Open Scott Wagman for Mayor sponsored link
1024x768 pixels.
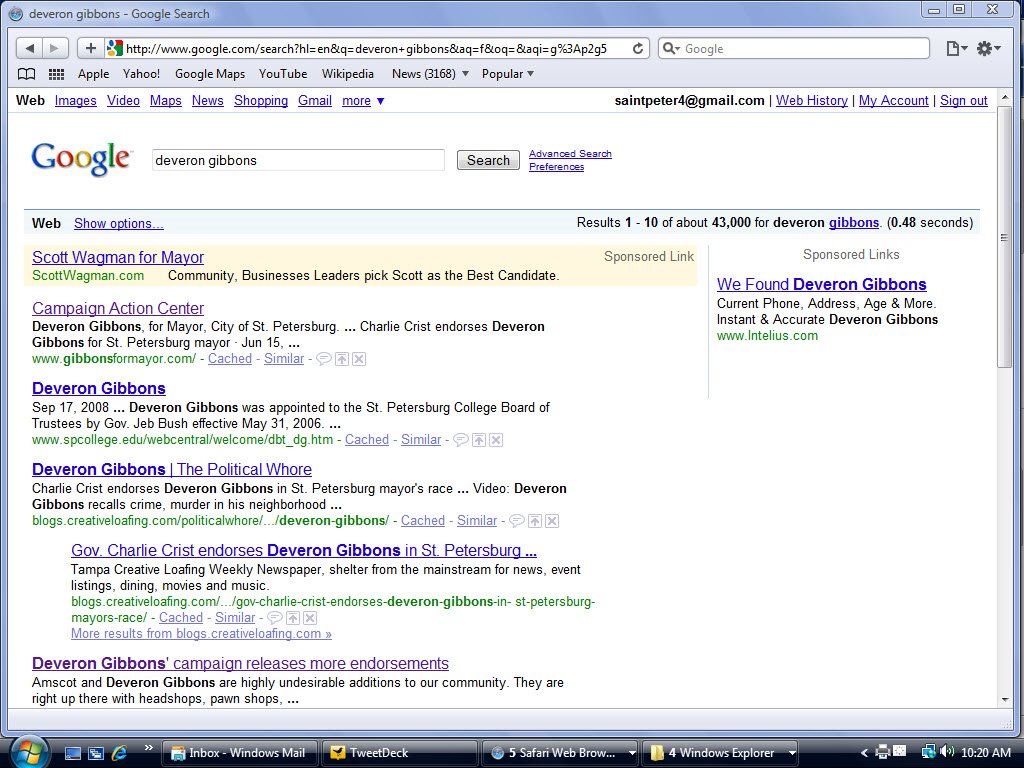tap(118, 257)
